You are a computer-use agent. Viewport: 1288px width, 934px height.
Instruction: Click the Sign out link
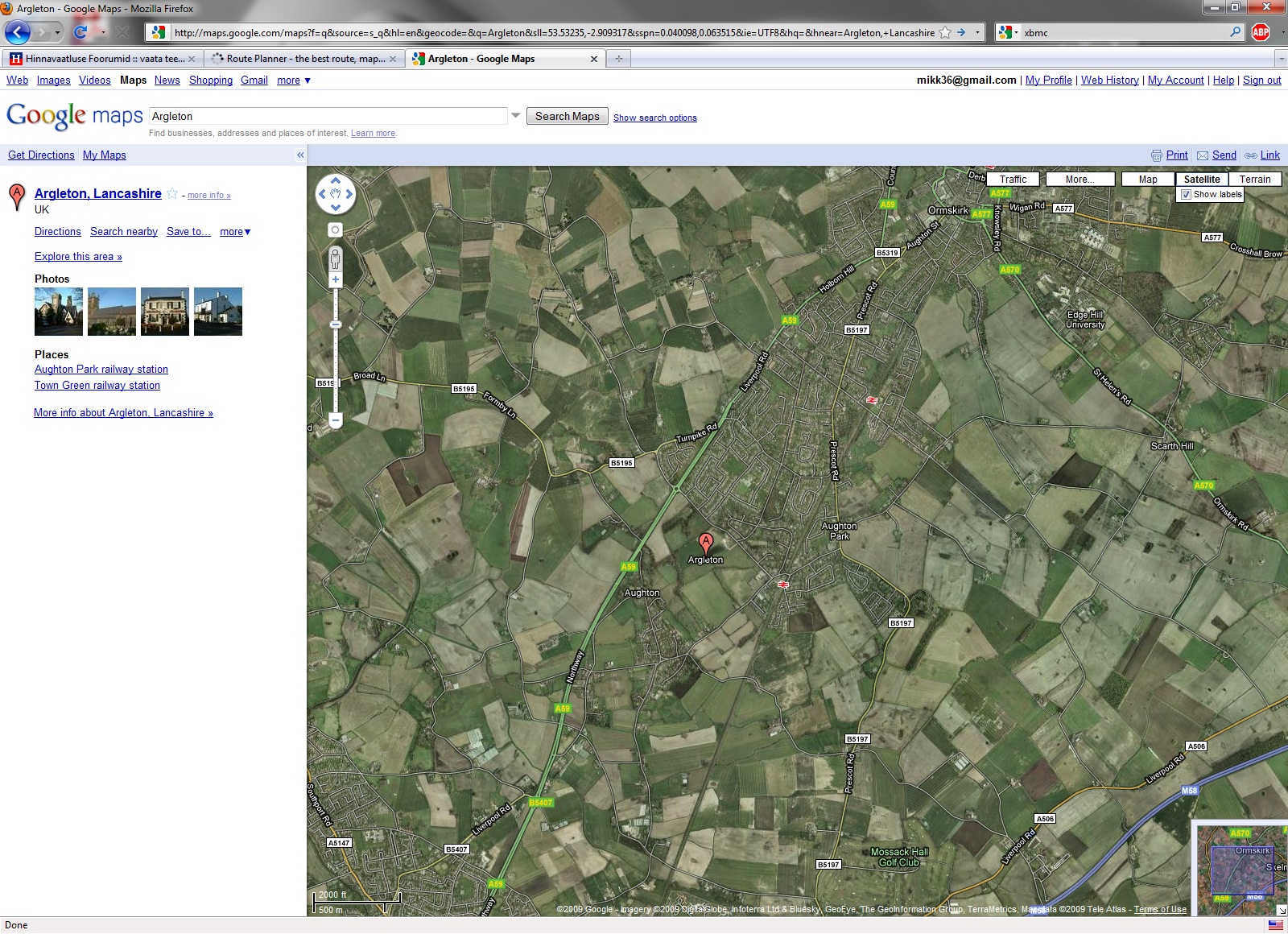pos(1261,81)
